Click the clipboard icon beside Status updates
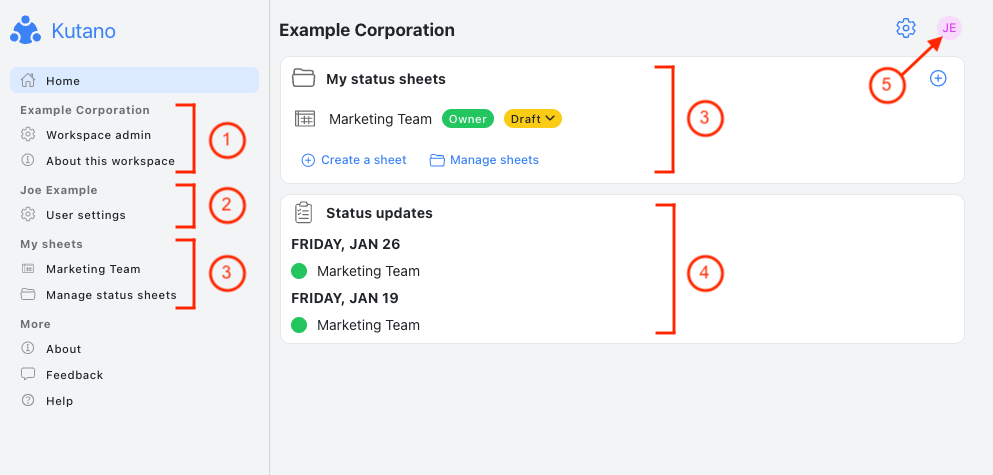 point(303,212)
